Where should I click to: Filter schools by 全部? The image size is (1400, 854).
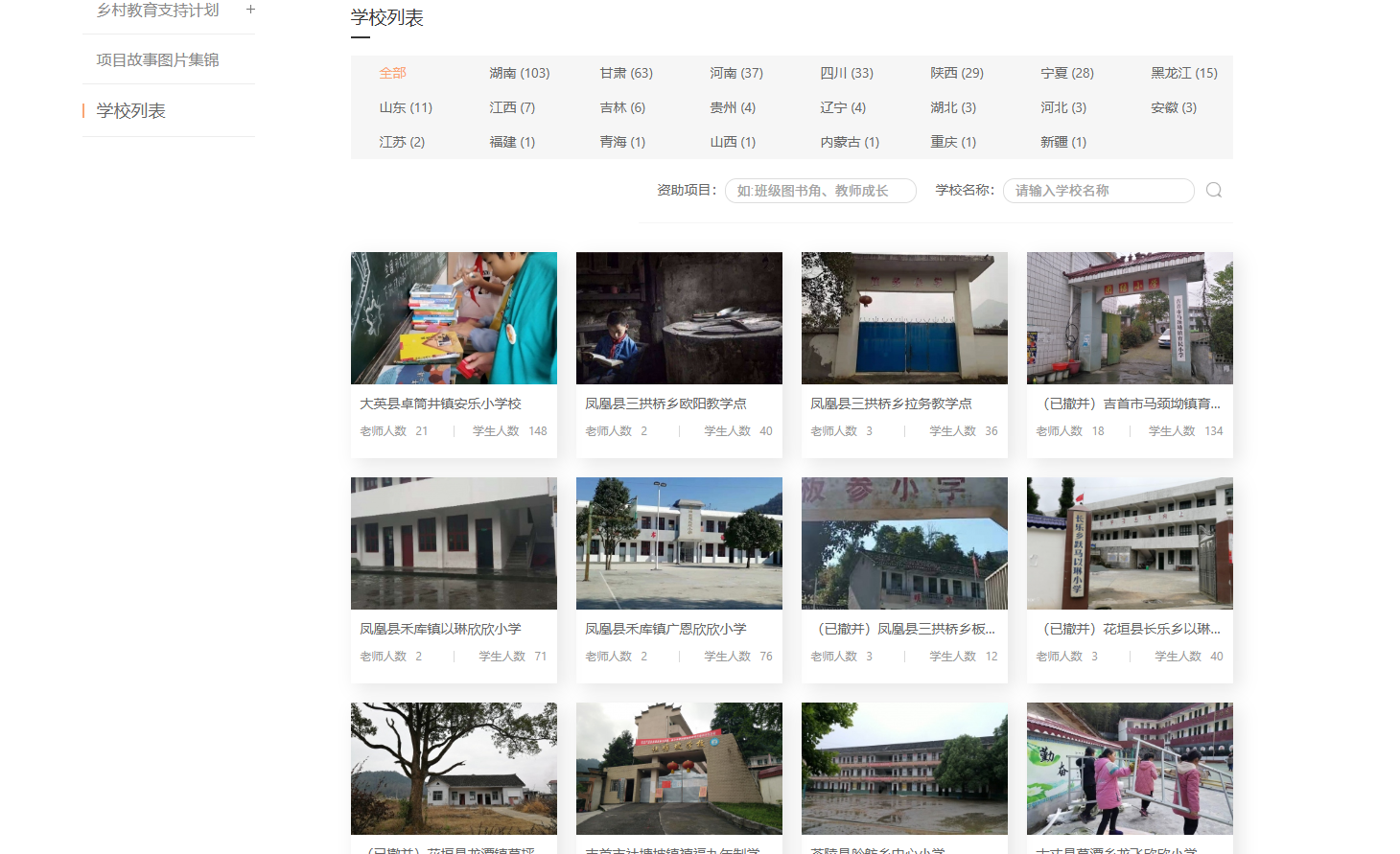click(x=392, y=73)
